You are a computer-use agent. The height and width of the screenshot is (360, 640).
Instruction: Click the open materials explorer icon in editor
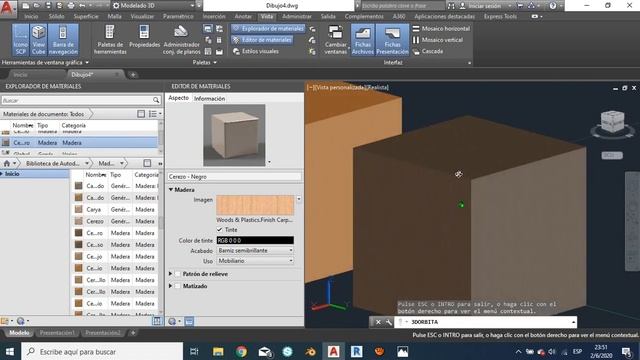click(x=189, y=321)
